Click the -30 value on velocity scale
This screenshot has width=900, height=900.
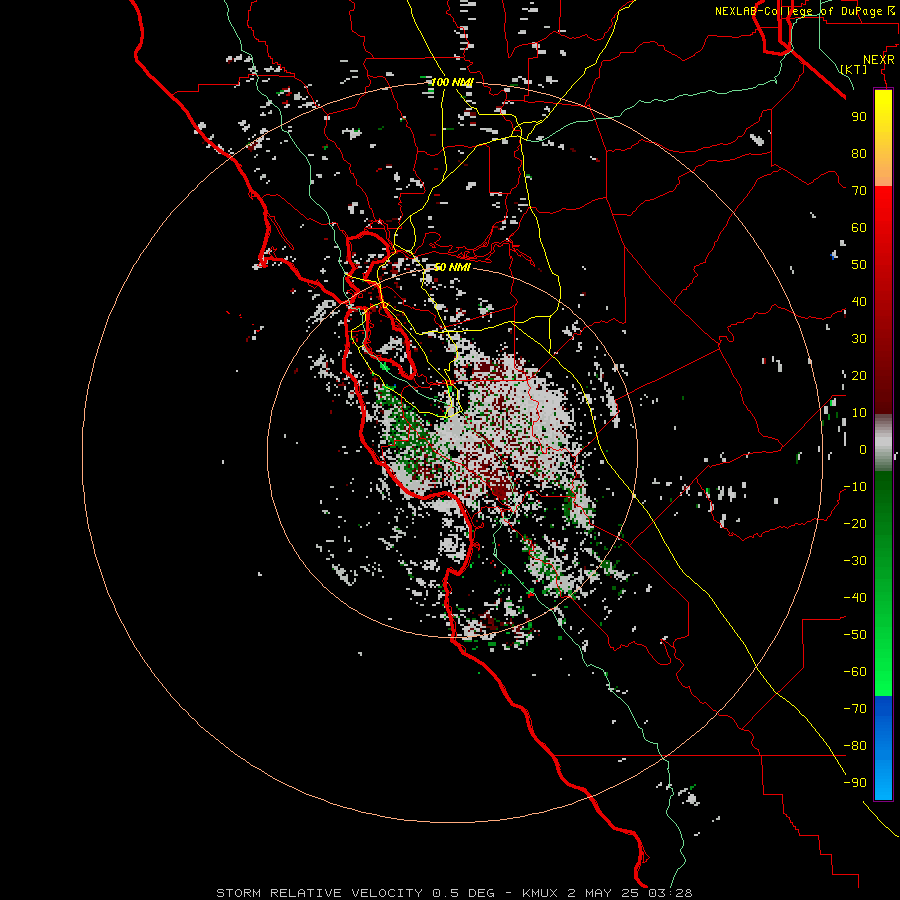pyautogui.click(x=855, y=561)
